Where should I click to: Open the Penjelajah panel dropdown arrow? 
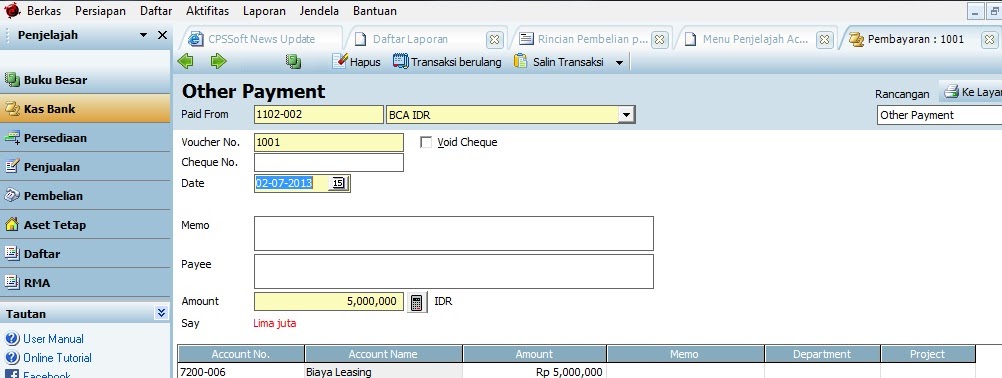(144, 35)
